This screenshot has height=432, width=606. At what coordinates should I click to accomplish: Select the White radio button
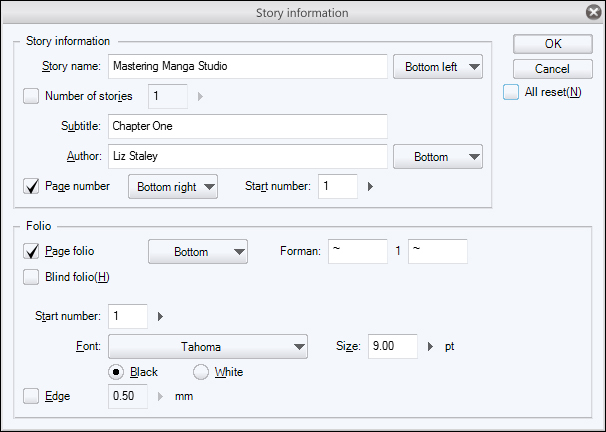point(201,372)
